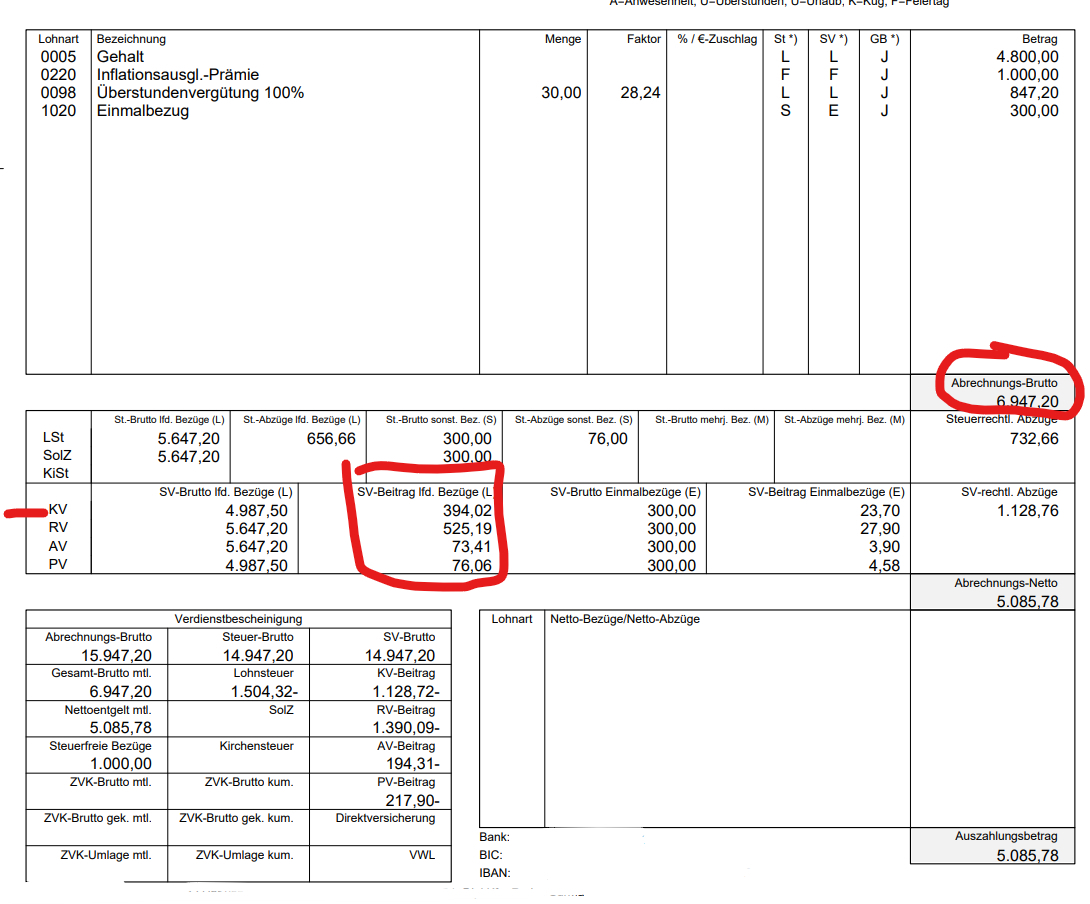Image resolution: width=1090 pixels, height=904 pixels.
Task: Select the Faktor value 28,24
Action: [640, 93]
